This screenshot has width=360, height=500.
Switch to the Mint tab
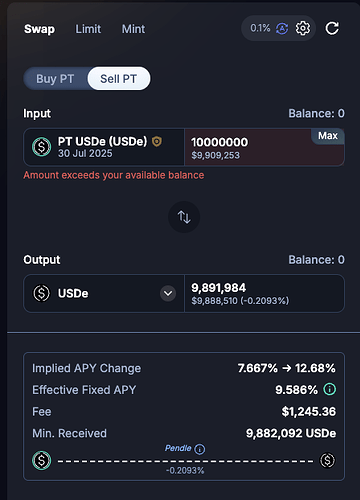(x=133, y=29)
